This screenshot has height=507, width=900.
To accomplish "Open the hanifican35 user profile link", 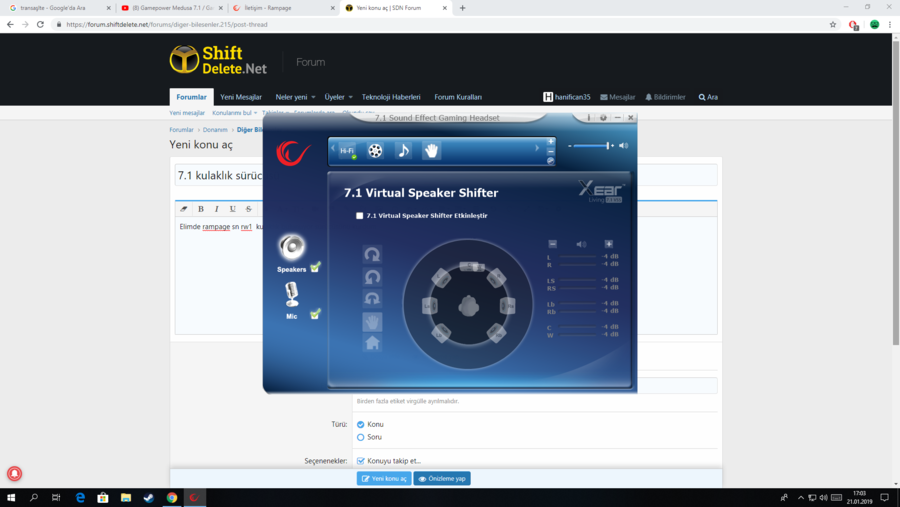I will tap(567, 97).
